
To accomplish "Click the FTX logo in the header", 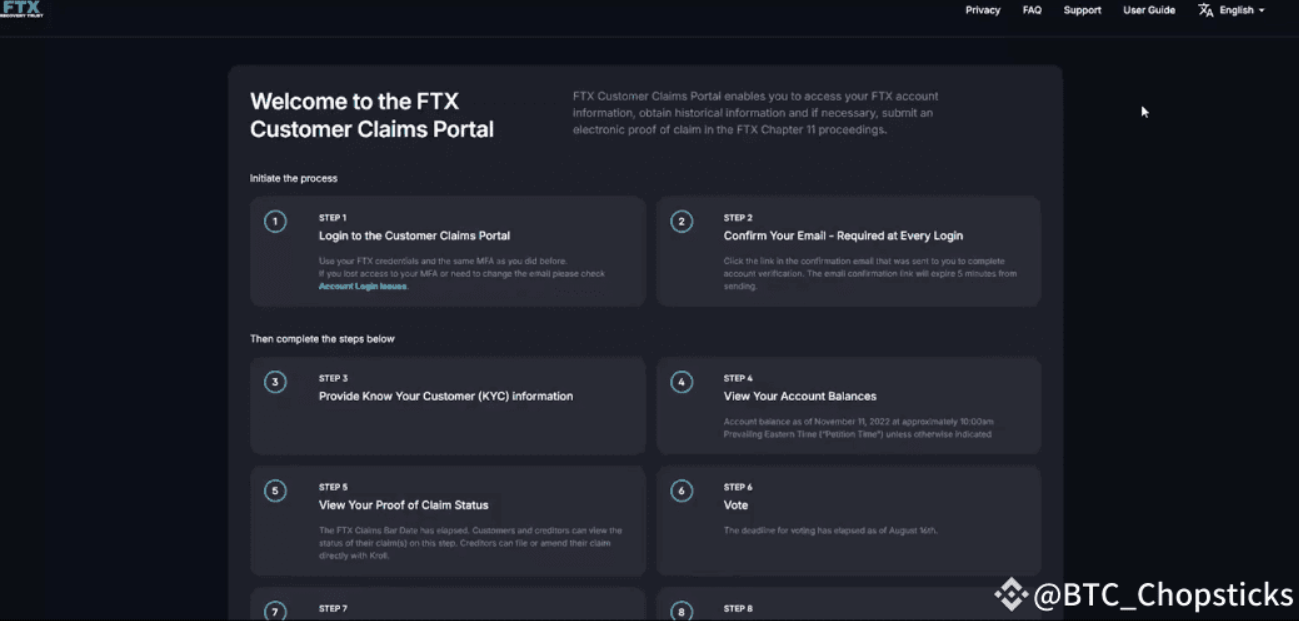I will [x=21, y=9].
